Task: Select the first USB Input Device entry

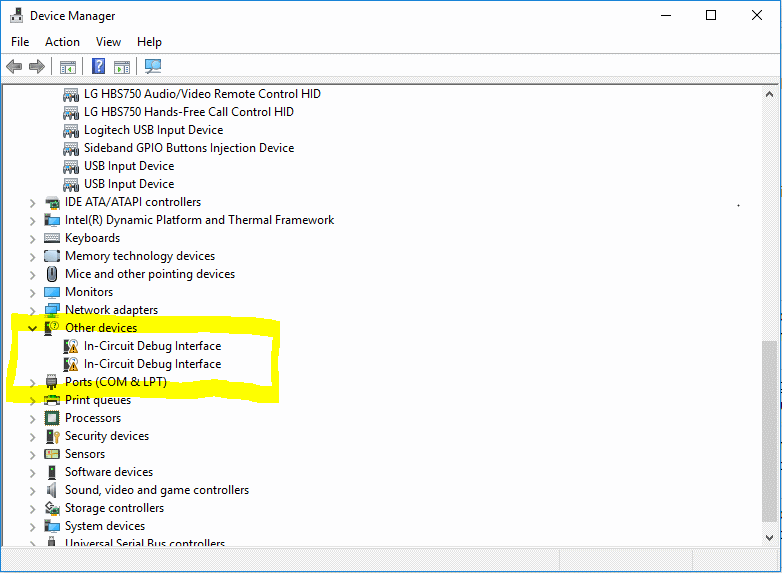Action: click(x=129, y=166)
